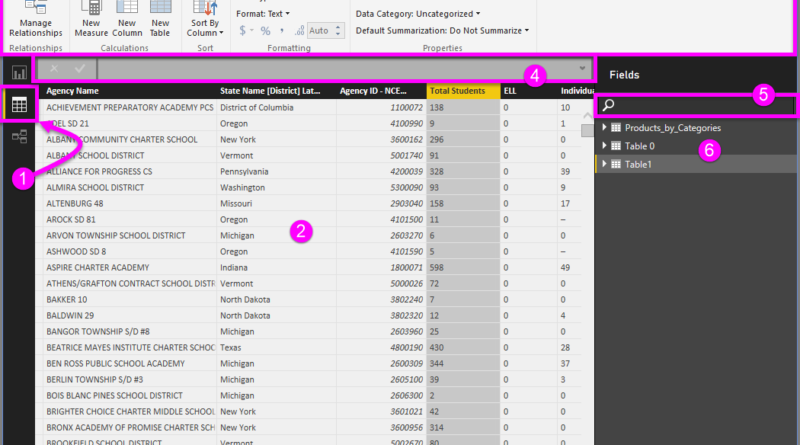Open the Data Category dropdown
Viewport: 800px width, 445px height.
click(417, 14)
